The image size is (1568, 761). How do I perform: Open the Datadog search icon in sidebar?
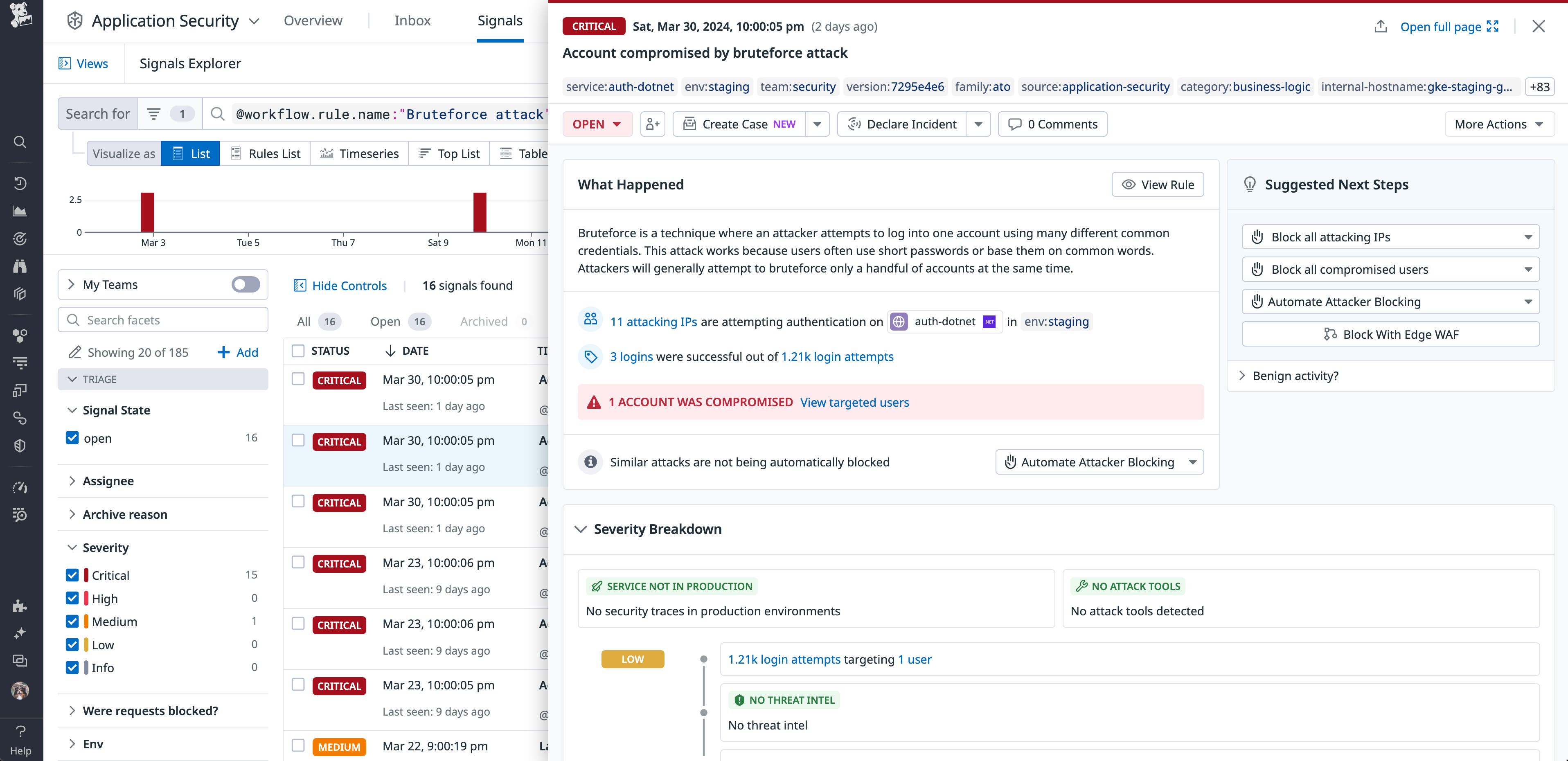pyautogui.click(x=20, y=142)
